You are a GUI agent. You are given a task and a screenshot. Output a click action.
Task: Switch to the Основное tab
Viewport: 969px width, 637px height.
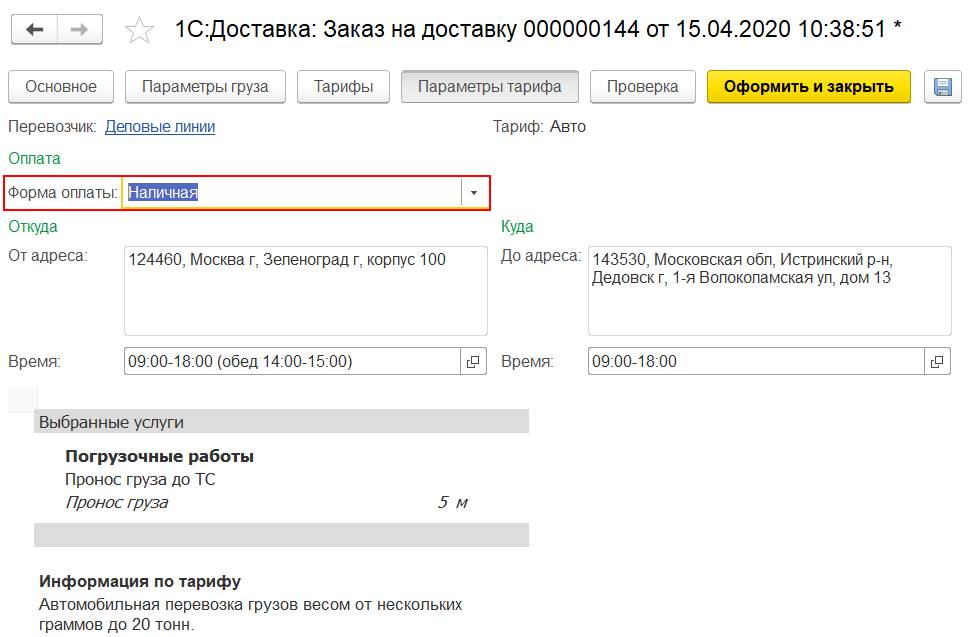pyautogui.click(x=61, y=87)
